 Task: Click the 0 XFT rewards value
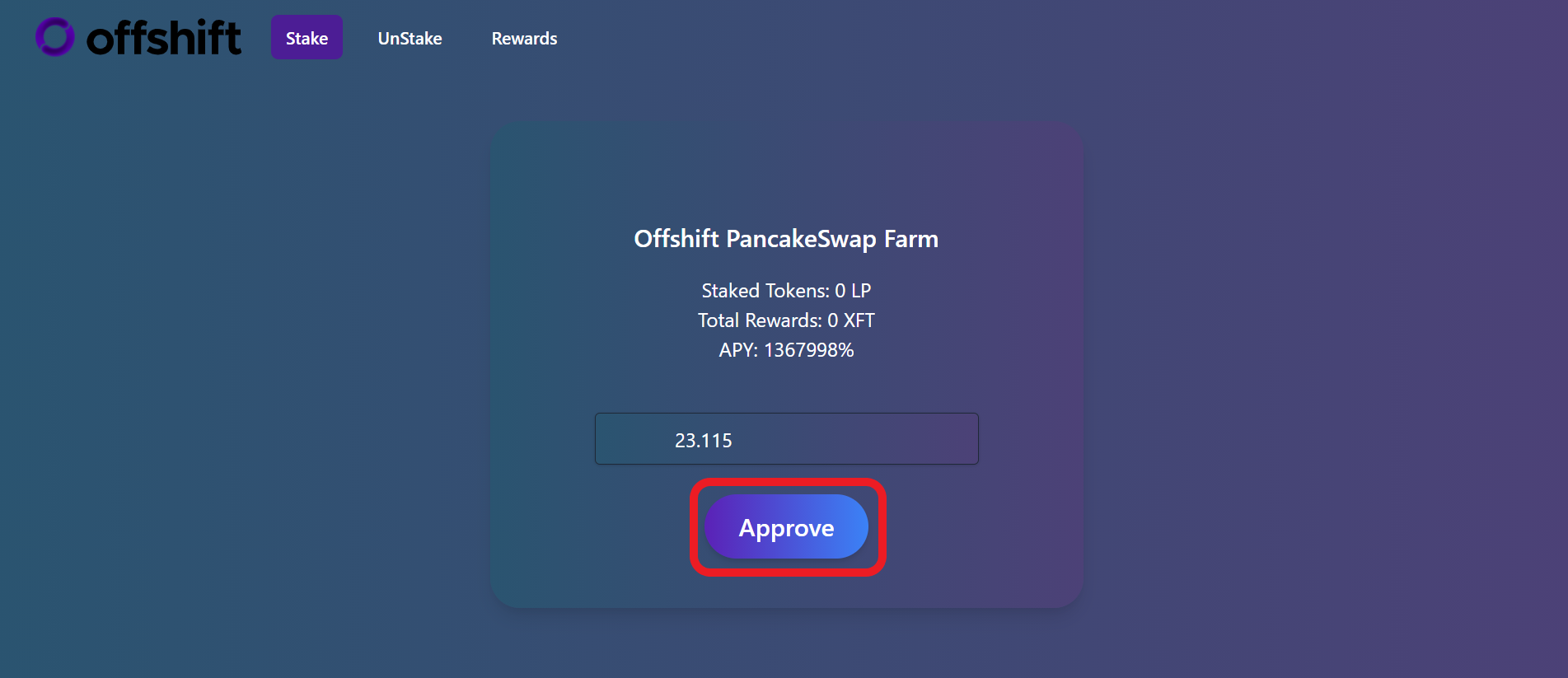(851, 320)
